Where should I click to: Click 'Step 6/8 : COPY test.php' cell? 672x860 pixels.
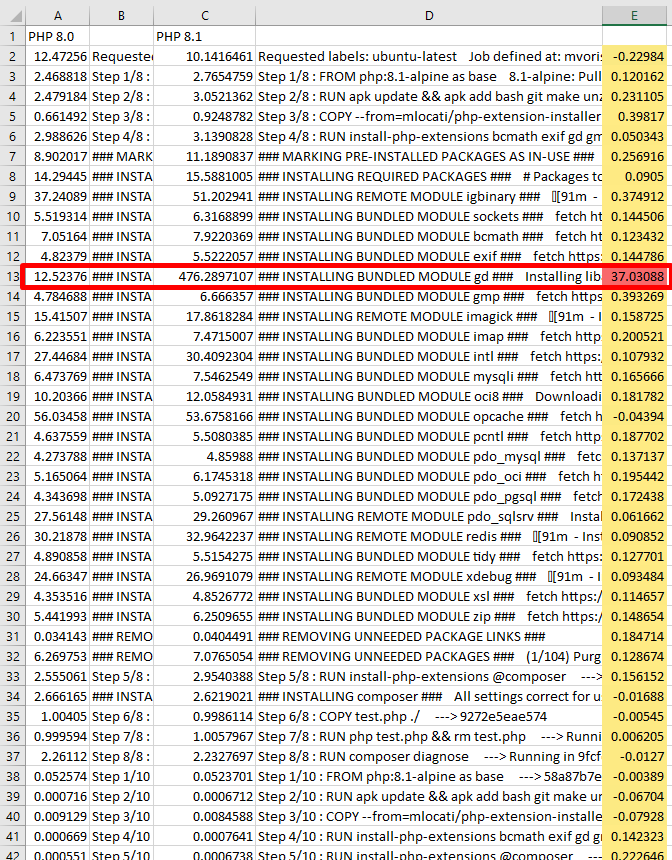[x=429, y=716]
